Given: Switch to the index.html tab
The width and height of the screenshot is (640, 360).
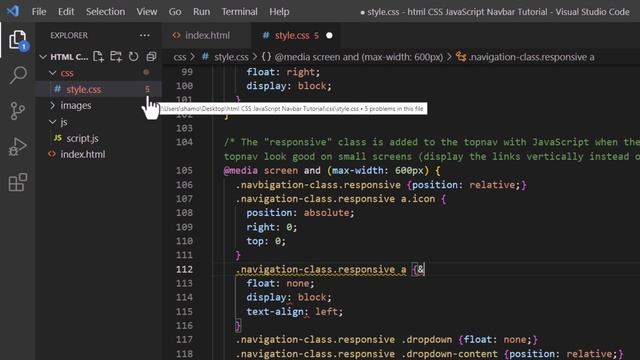Looking at the screenshot, I should tap(207, 36).
